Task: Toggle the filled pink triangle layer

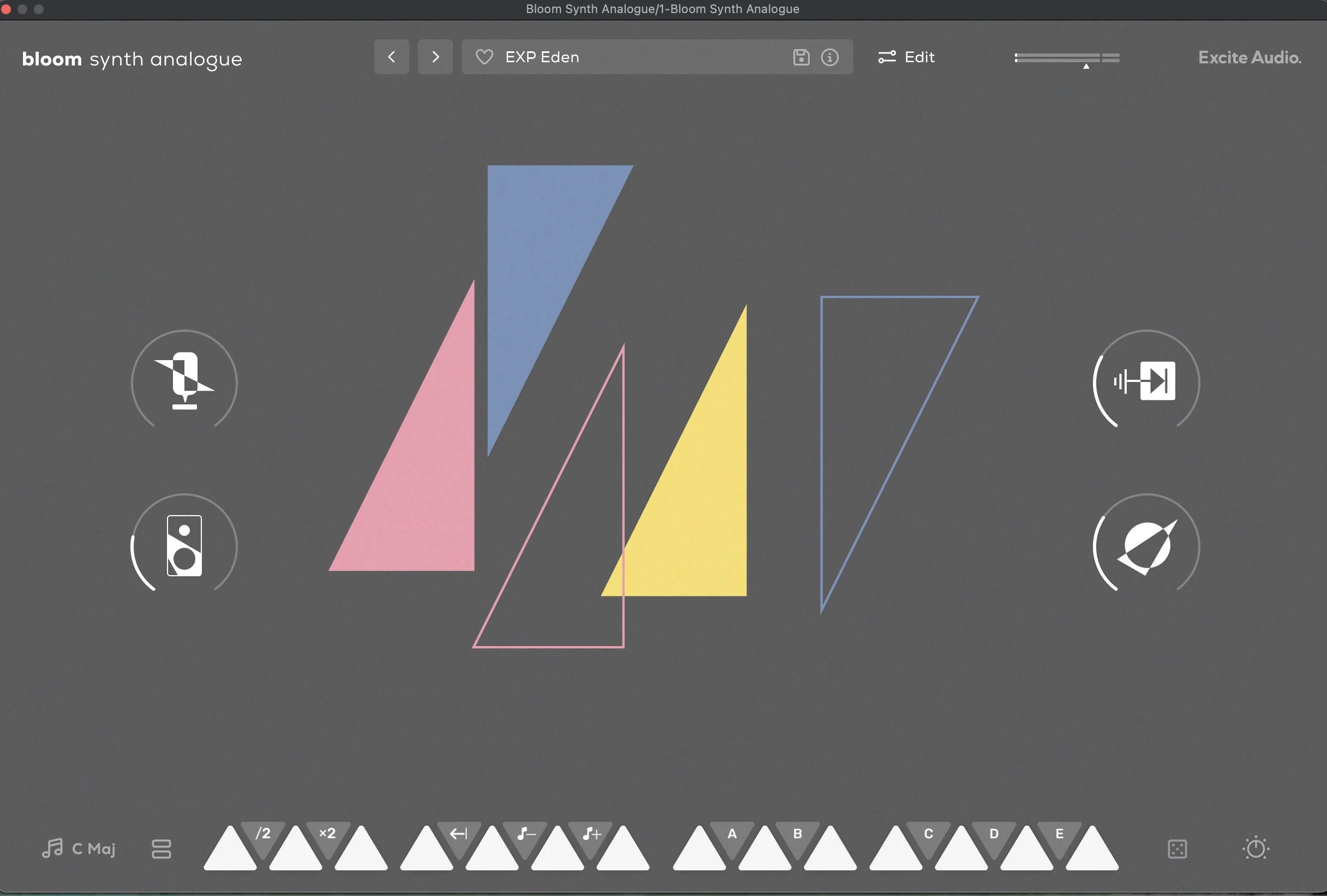Action: click(426, 474)
